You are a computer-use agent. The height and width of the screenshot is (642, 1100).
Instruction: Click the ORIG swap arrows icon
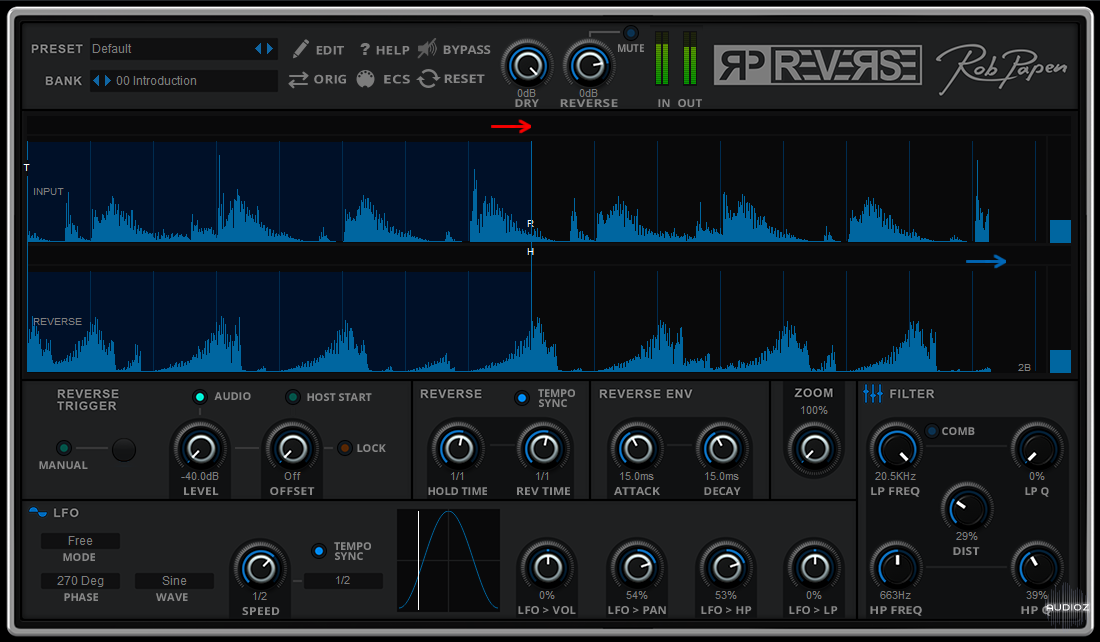[298, 79]
